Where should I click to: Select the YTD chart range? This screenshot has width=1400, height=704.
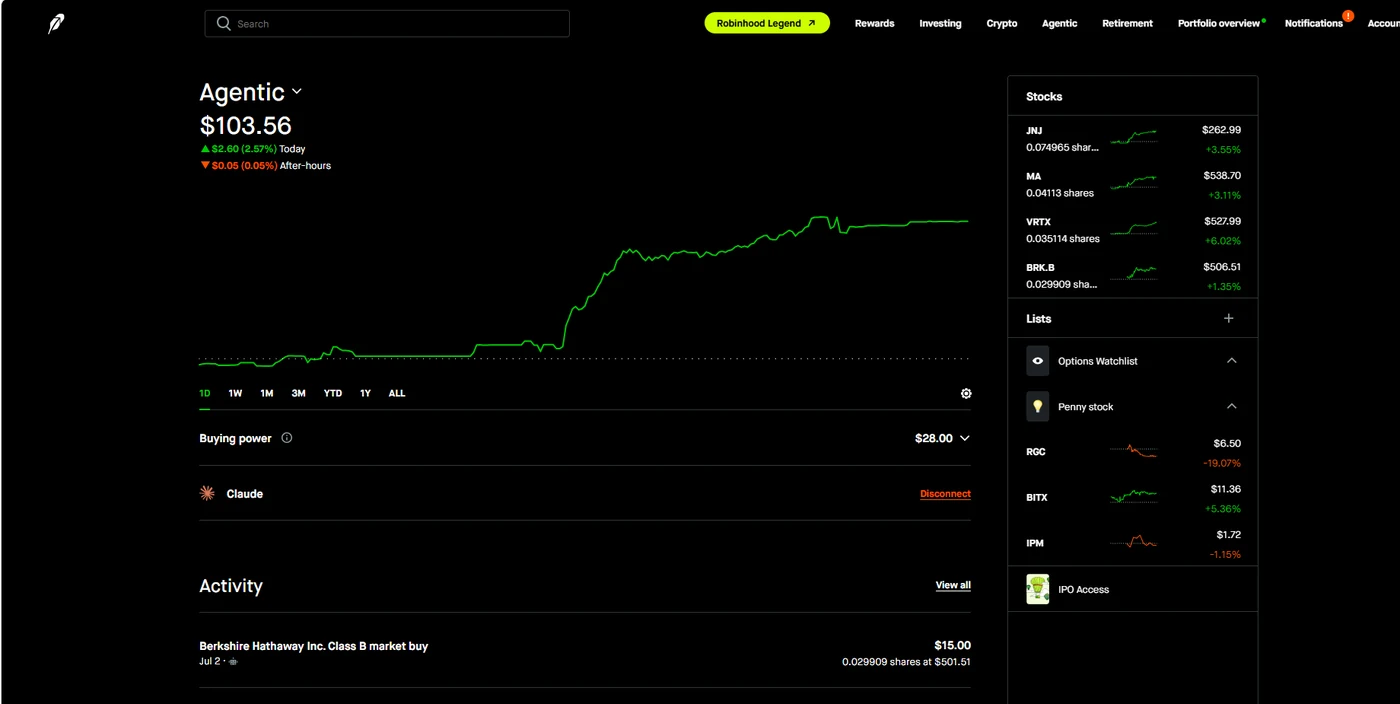coord(333,393)
